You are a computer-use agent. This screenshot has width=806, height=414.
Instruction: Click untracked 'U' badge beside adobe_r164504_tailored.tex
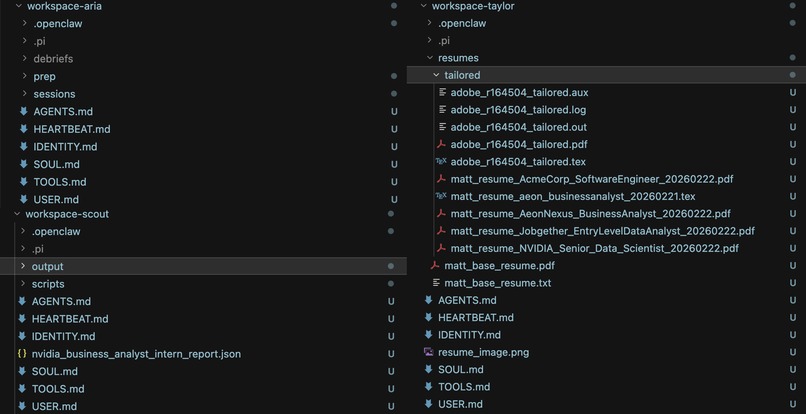click(793, 162)
